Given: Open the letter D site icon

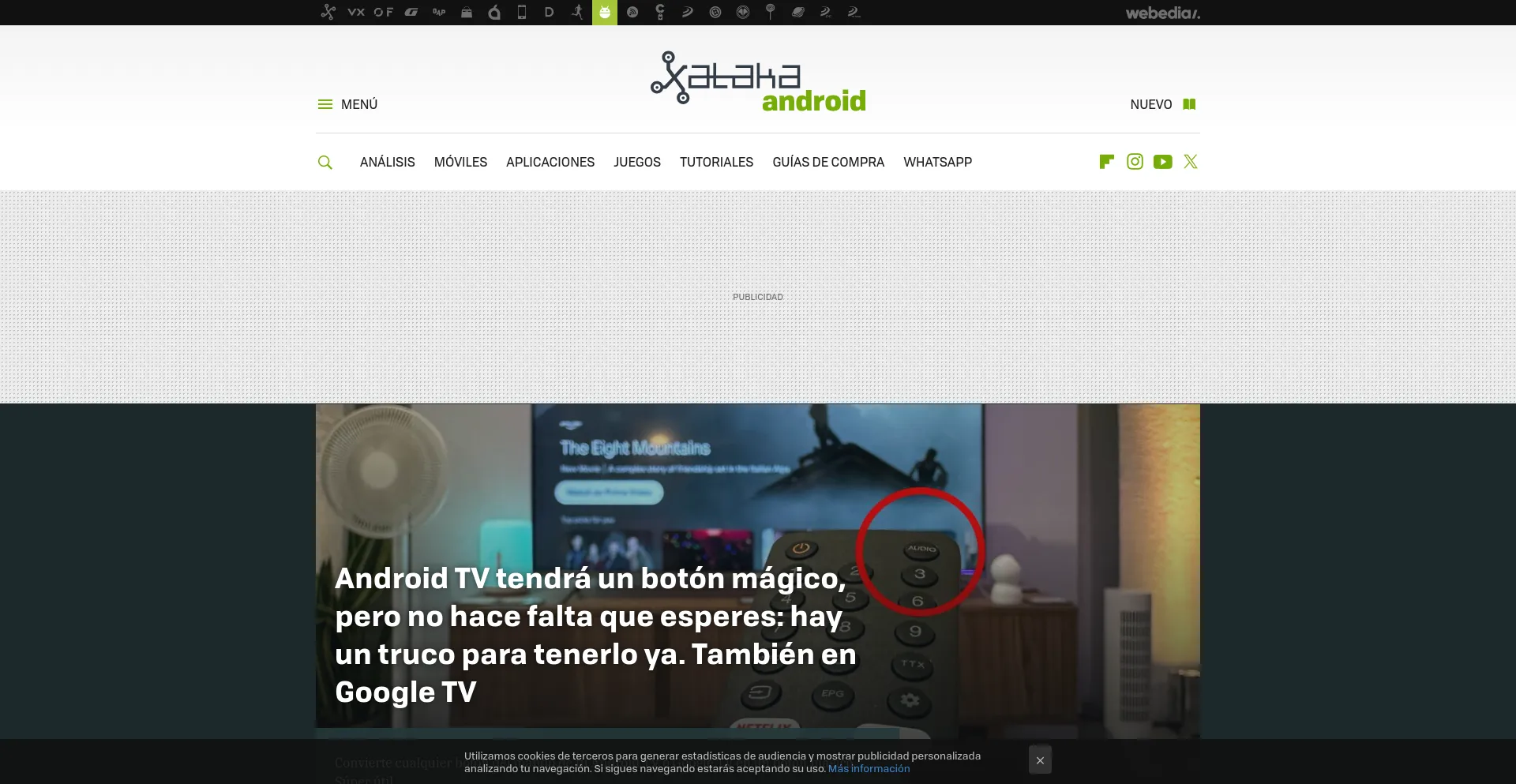Looking at the screenshot, I should (550, 12).
